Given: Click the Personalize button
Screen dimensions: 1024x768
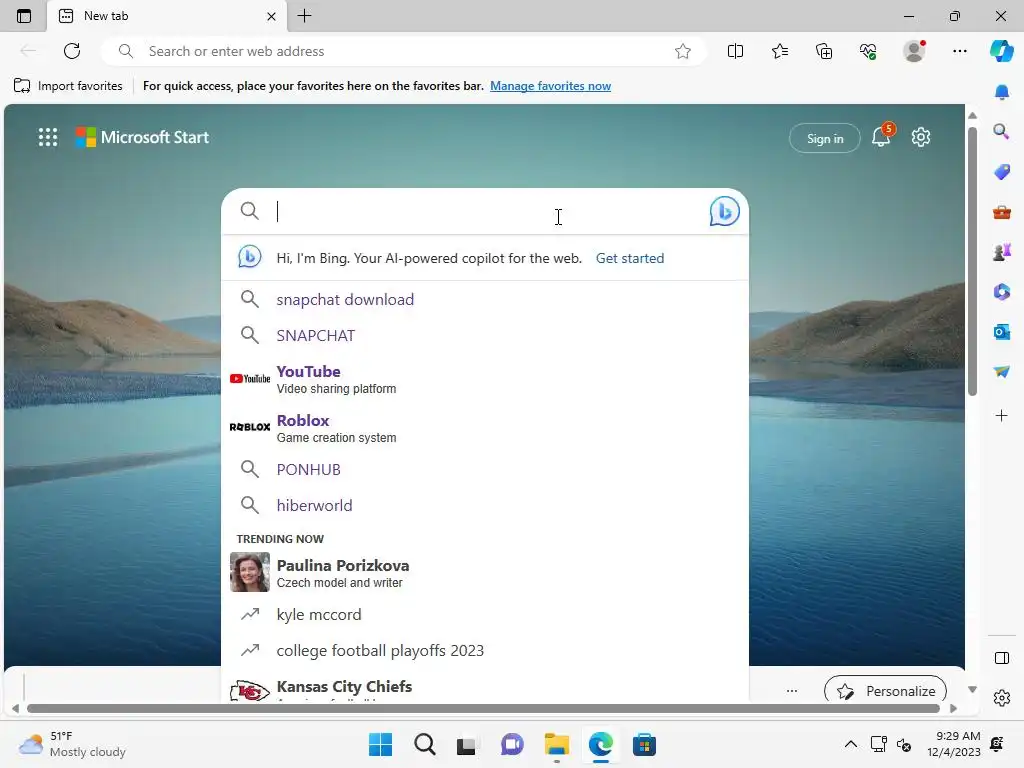Looking at the screenshot, I should 886,690.
